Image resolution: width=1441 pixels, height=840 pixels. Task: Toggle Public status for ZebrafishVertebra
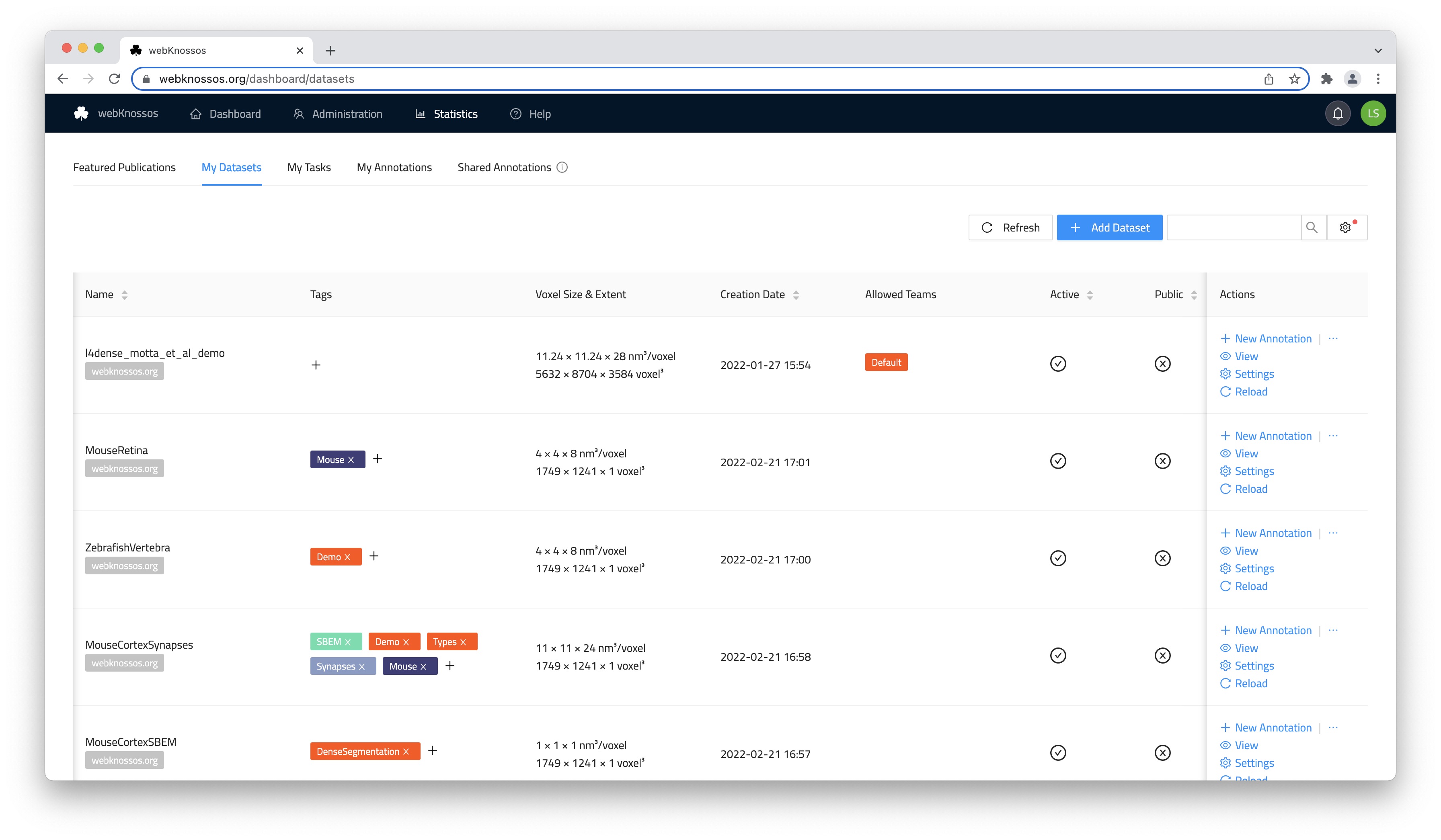click(x=1162, y=558)
